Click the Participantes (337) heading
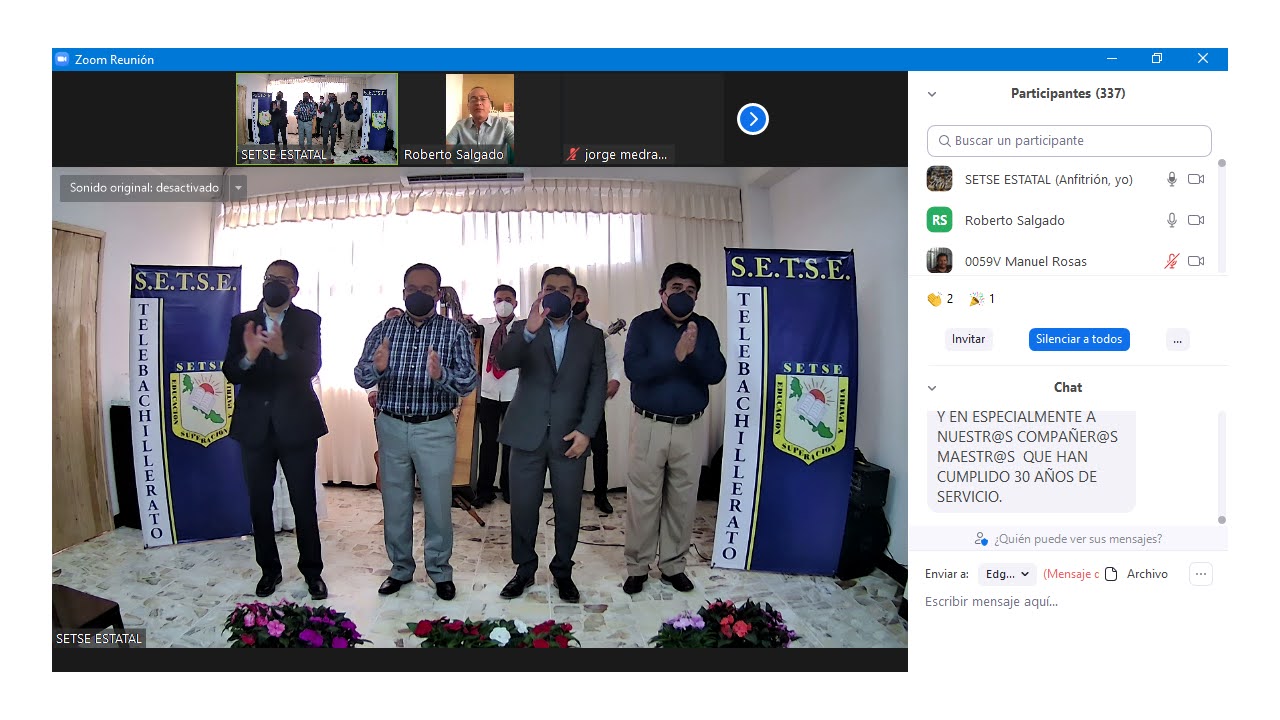The image size is (1280, 720). tap(1067, 94)
